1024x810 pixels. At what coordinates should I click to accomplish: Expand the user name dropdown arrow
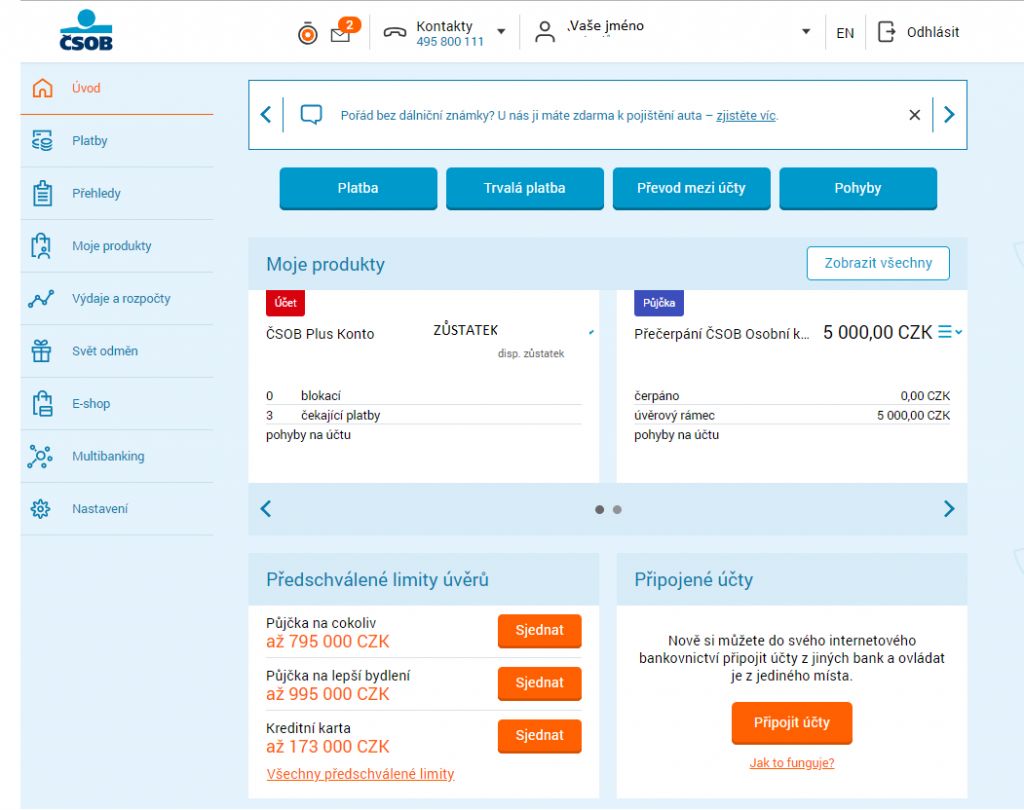tap(807, 31)
